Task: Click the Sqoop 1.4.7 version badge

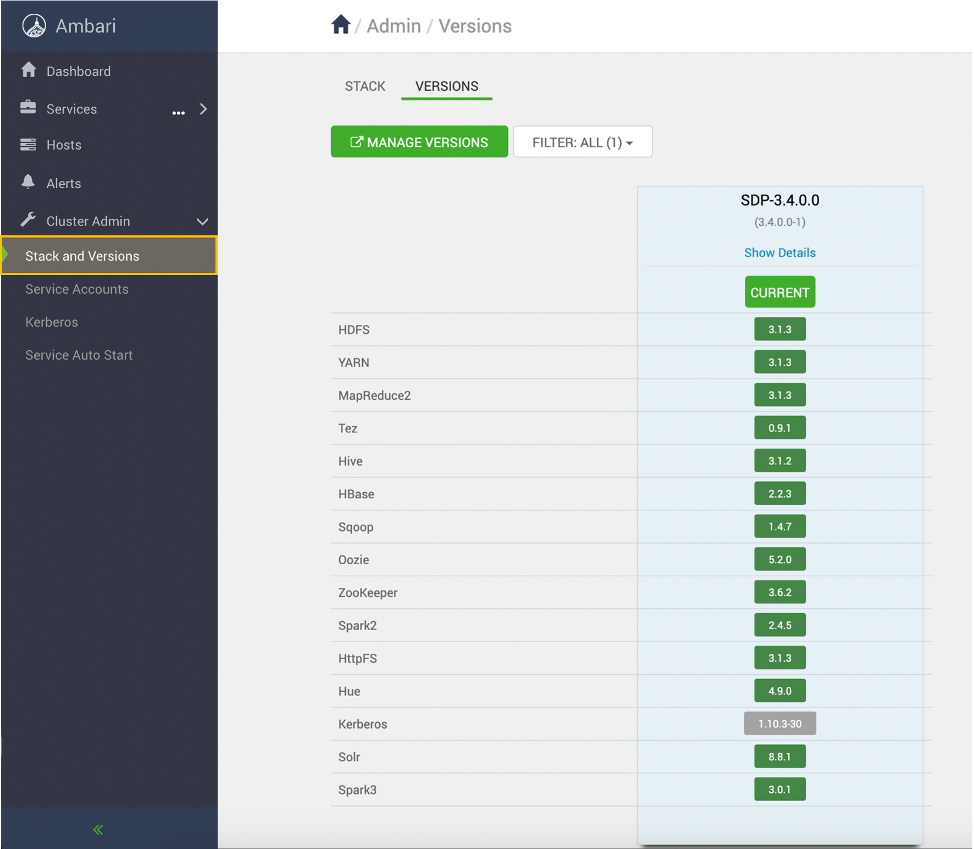Action: 780,527
